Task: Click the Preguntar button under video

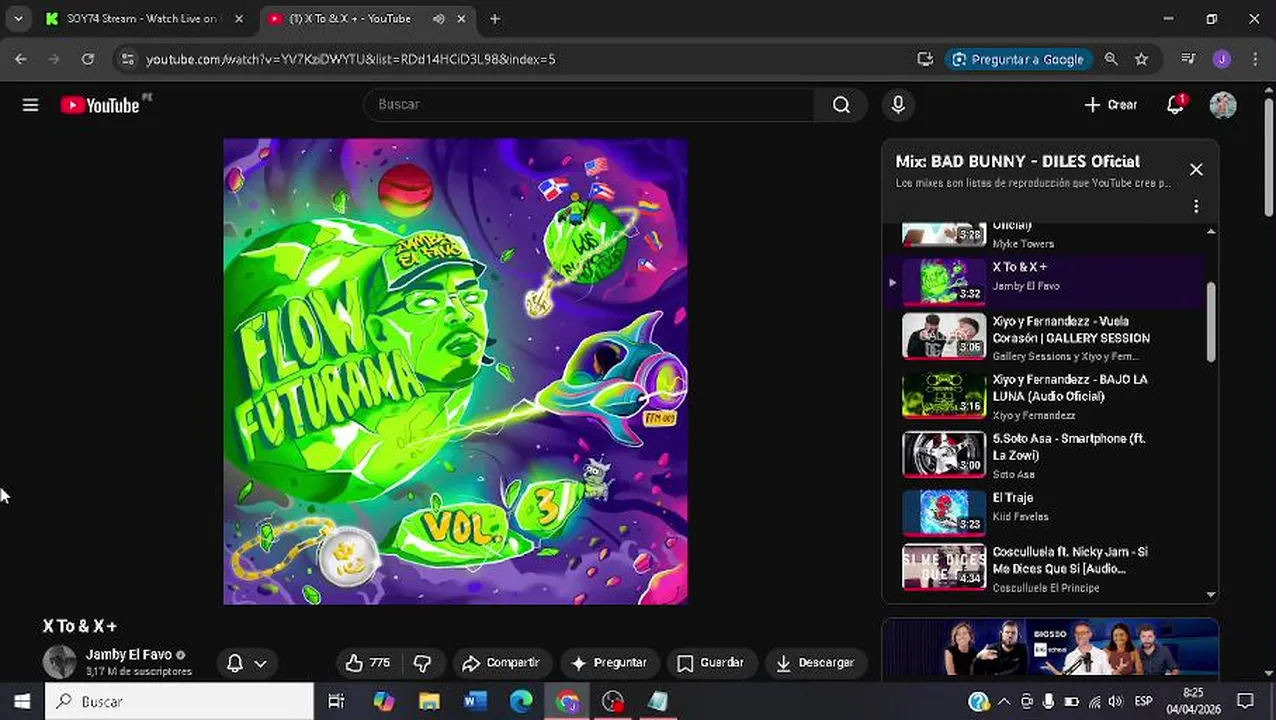Action: pos(609,663)
